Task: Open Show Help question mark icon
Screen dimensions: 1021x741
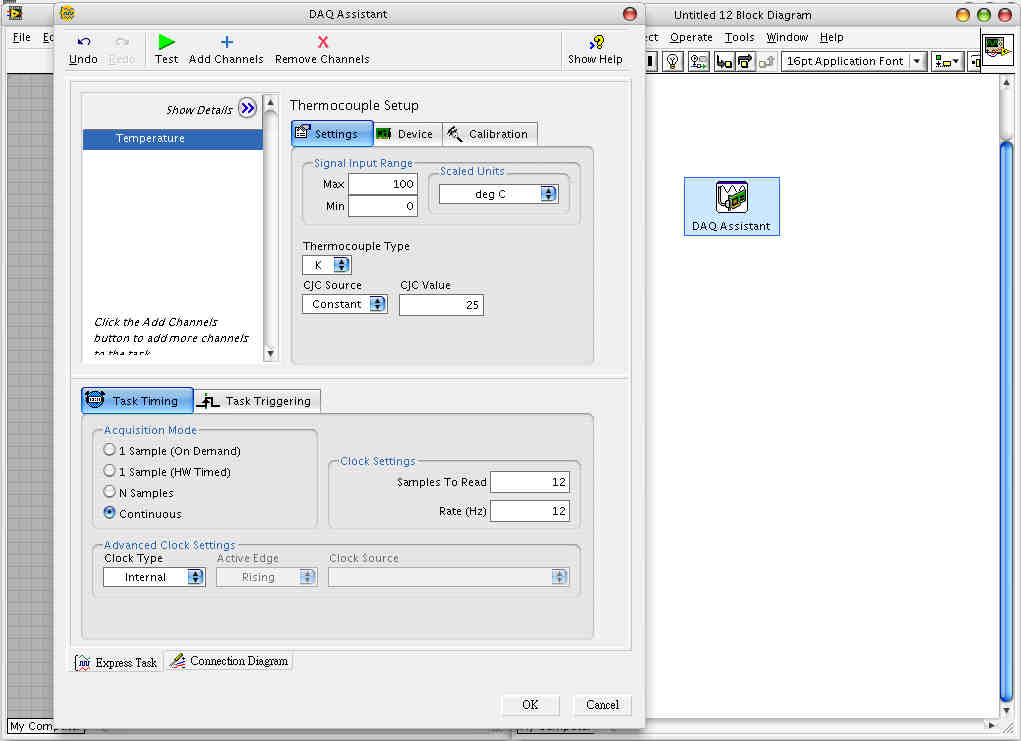Action: (x=596, y=43)
